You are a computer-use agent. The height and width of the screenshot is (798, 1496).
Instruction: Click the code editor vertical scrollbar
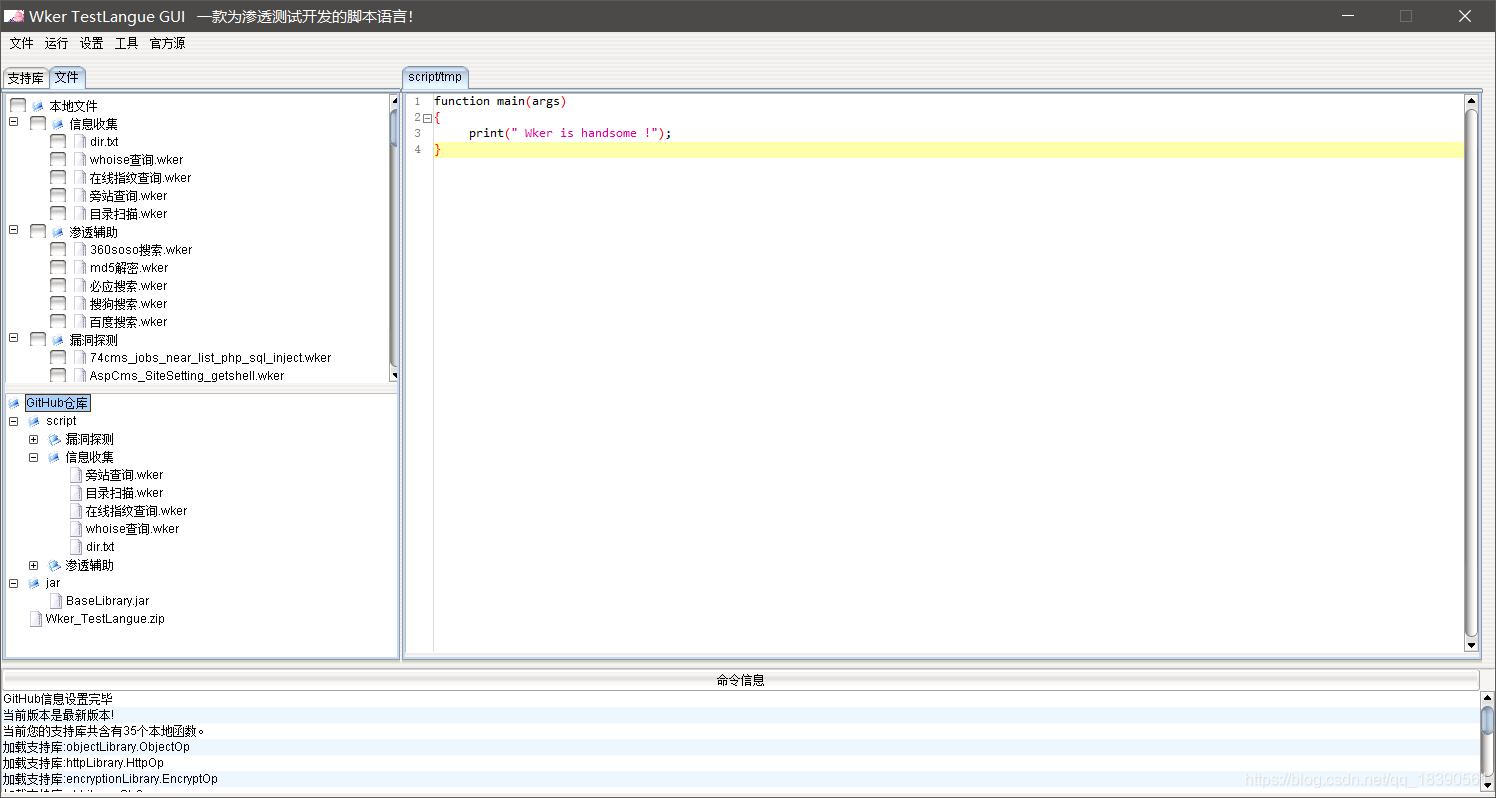(x=1471, y=372)
